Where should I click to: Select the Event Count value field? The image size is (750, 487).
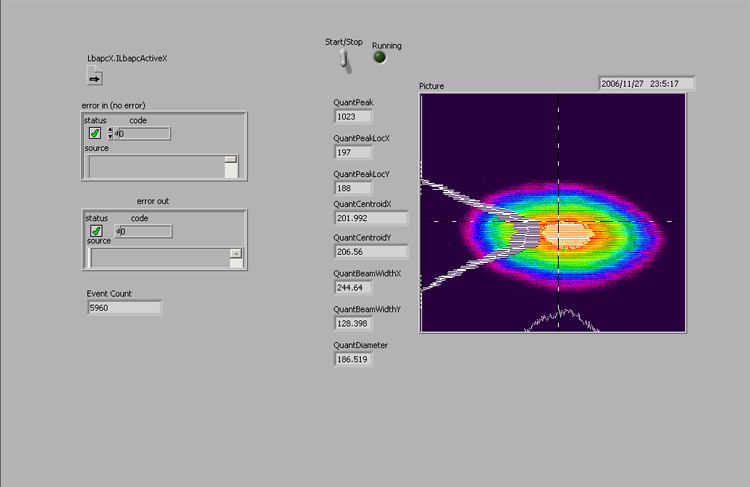pos(124,308)
